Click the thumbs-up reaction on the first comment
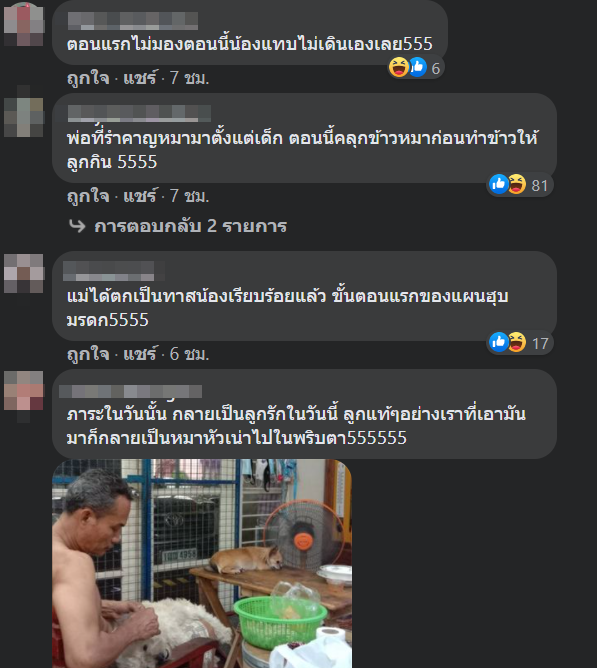Screen dimensions: 597x668 pyautogui.click(x=418, y=67)
